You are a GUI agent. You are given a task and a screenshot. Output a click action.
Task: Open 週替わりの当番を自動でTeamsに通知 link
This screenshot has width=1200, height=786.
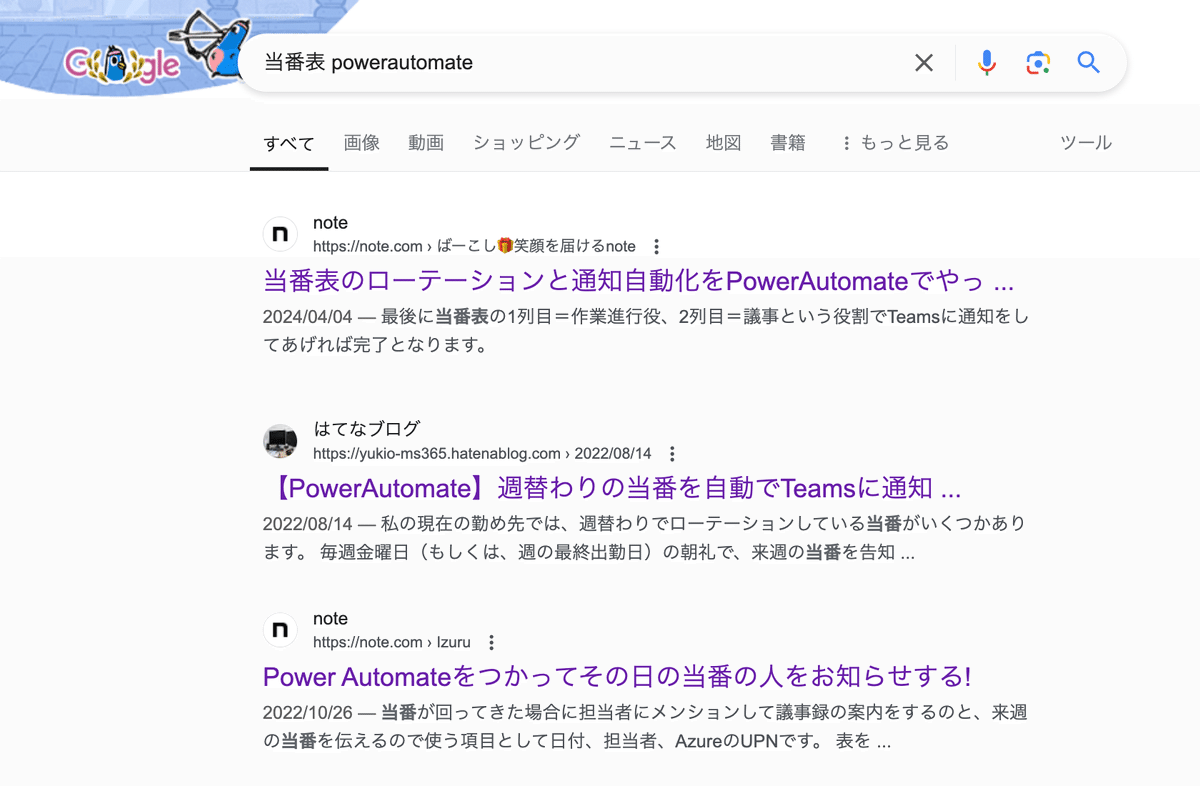616,488
